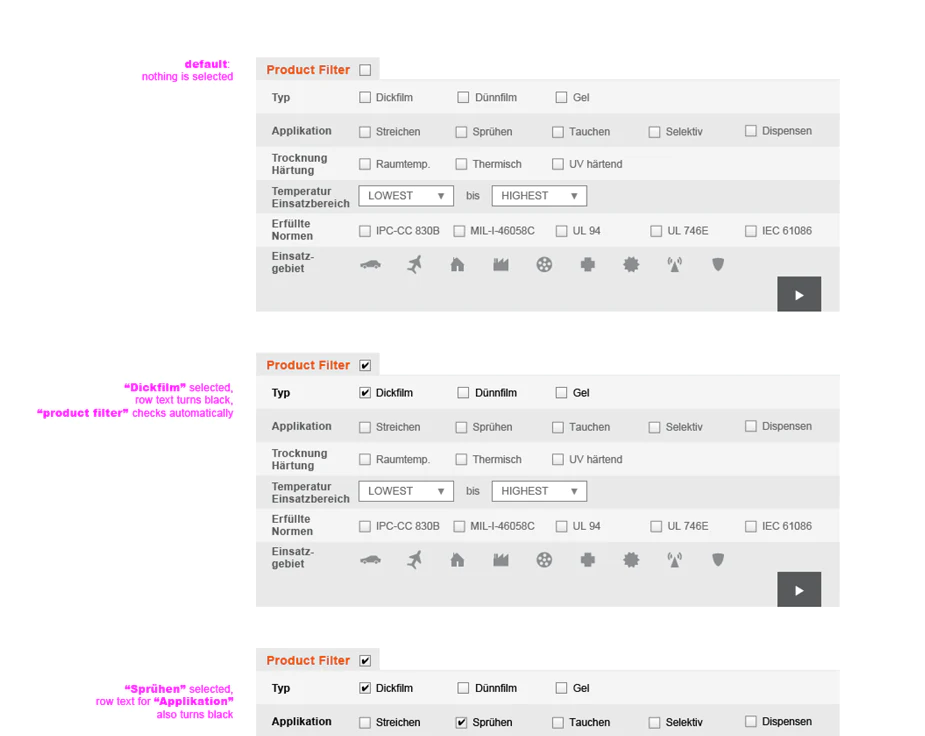Select the antenna icon in the second filter panel
925x736 pixels.
click(x=674, y=560)
